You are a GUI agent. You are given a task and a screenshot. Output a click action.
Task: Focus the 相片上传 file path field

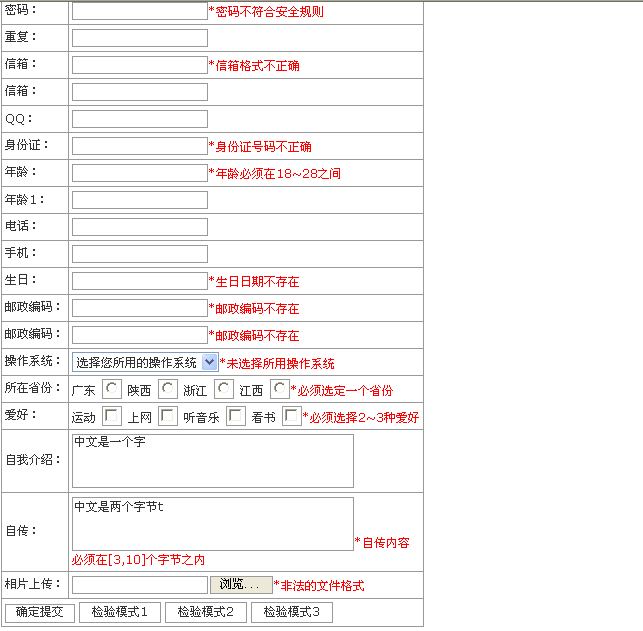[140, 585]
